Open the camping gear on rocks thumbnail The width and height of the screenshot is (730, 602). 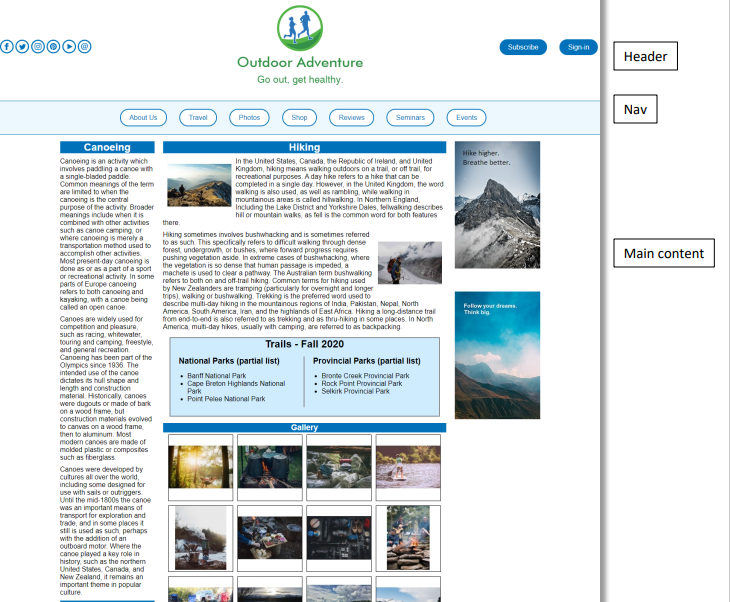[339, 467]
